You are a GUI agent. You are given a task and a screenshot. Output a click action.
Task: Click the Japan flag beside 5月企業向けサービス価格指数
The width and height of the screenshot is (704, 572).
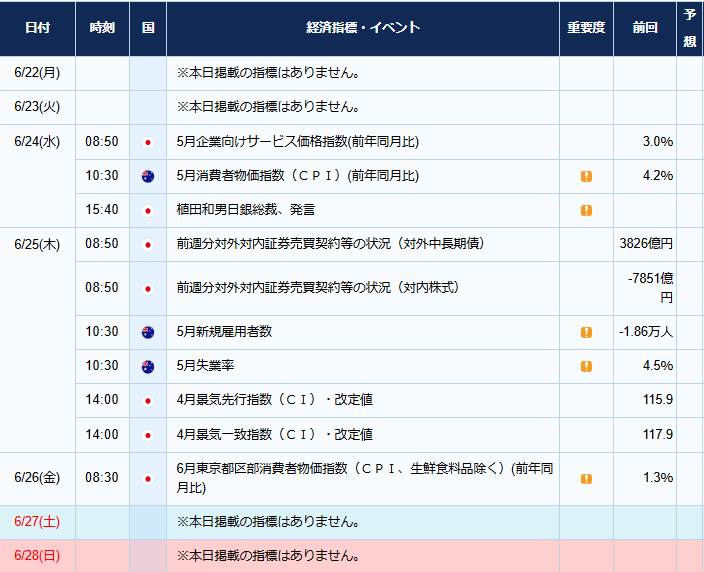click(x=148, y=142)
